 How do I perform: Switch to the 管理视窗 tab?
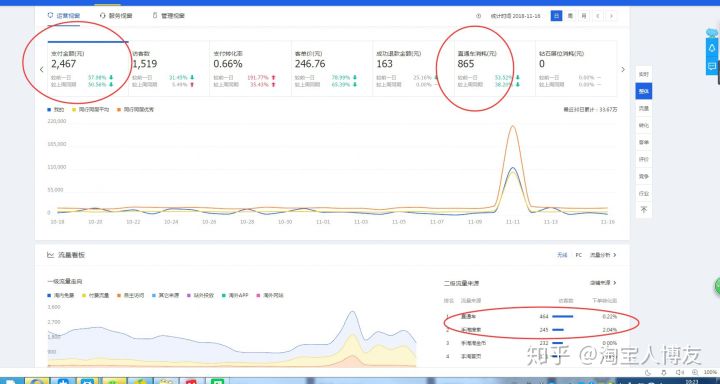(169, 16)
